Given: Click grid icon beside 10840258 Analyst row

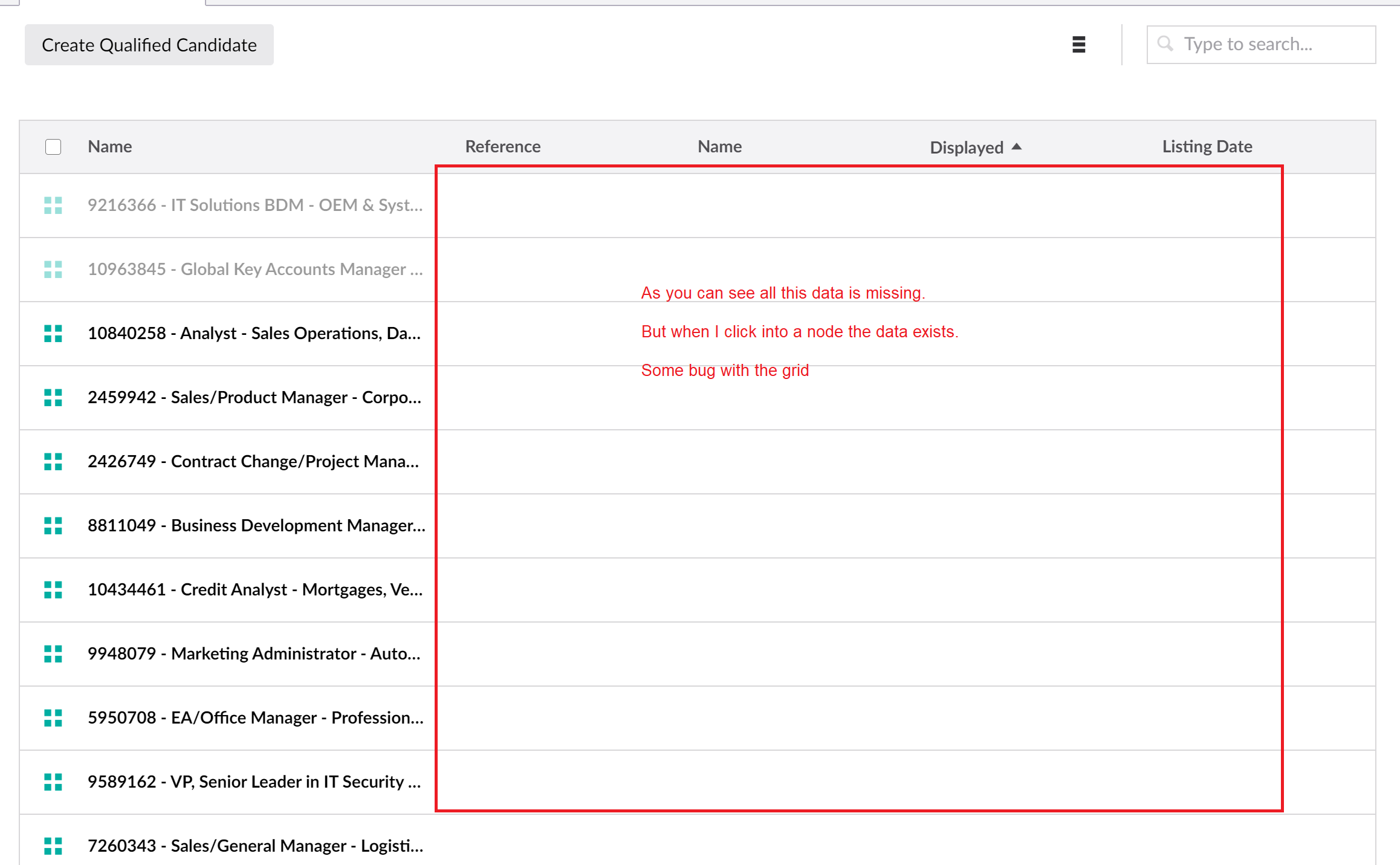Looking at the screenshot, I should tap(53, 334).
